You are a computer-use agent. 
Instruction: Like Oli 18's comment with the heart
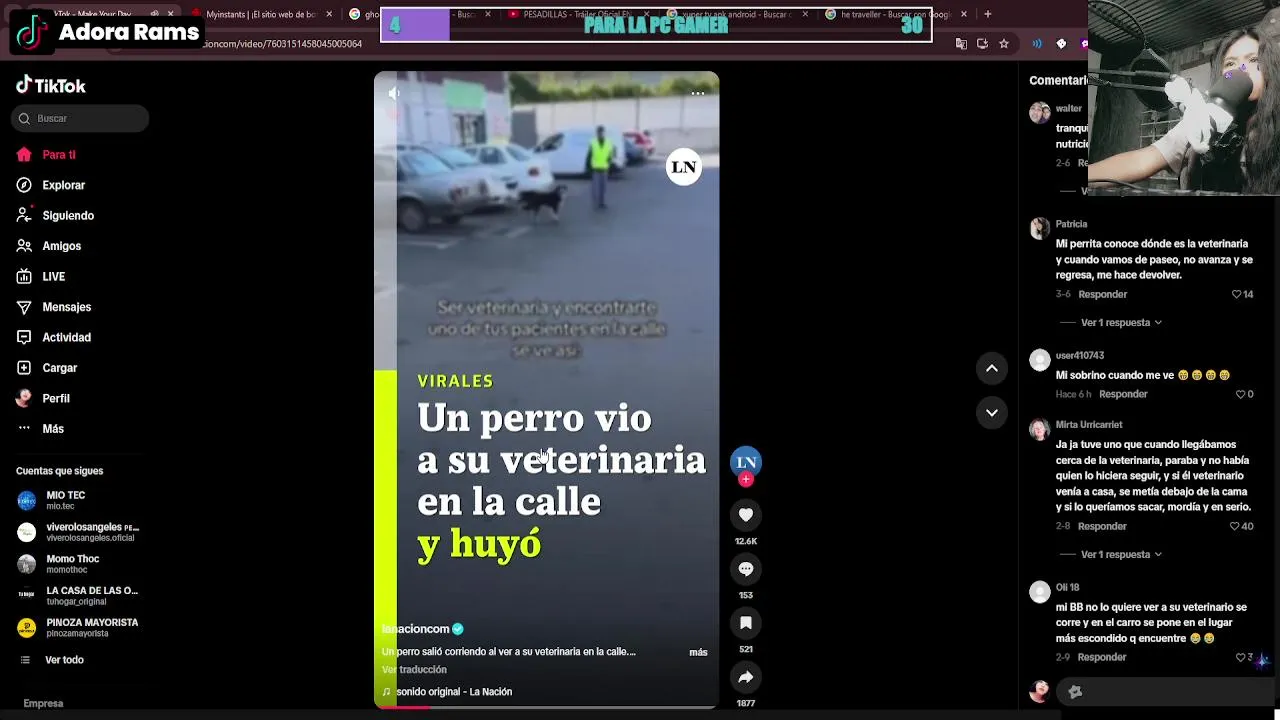[x=1241, y=657]
